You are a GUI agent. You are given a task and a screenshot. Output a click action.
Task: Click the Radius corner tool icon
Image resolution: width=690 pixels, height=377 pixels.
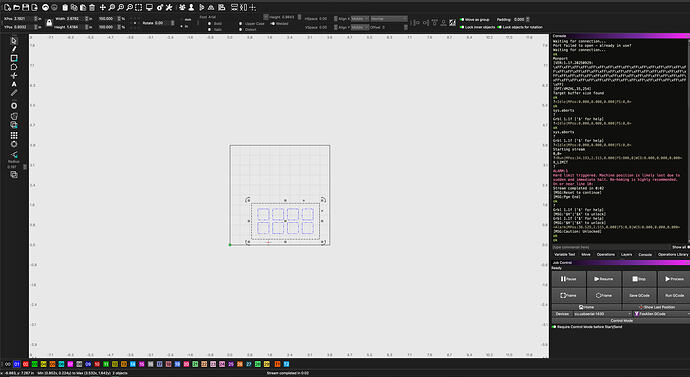(14, 155)
